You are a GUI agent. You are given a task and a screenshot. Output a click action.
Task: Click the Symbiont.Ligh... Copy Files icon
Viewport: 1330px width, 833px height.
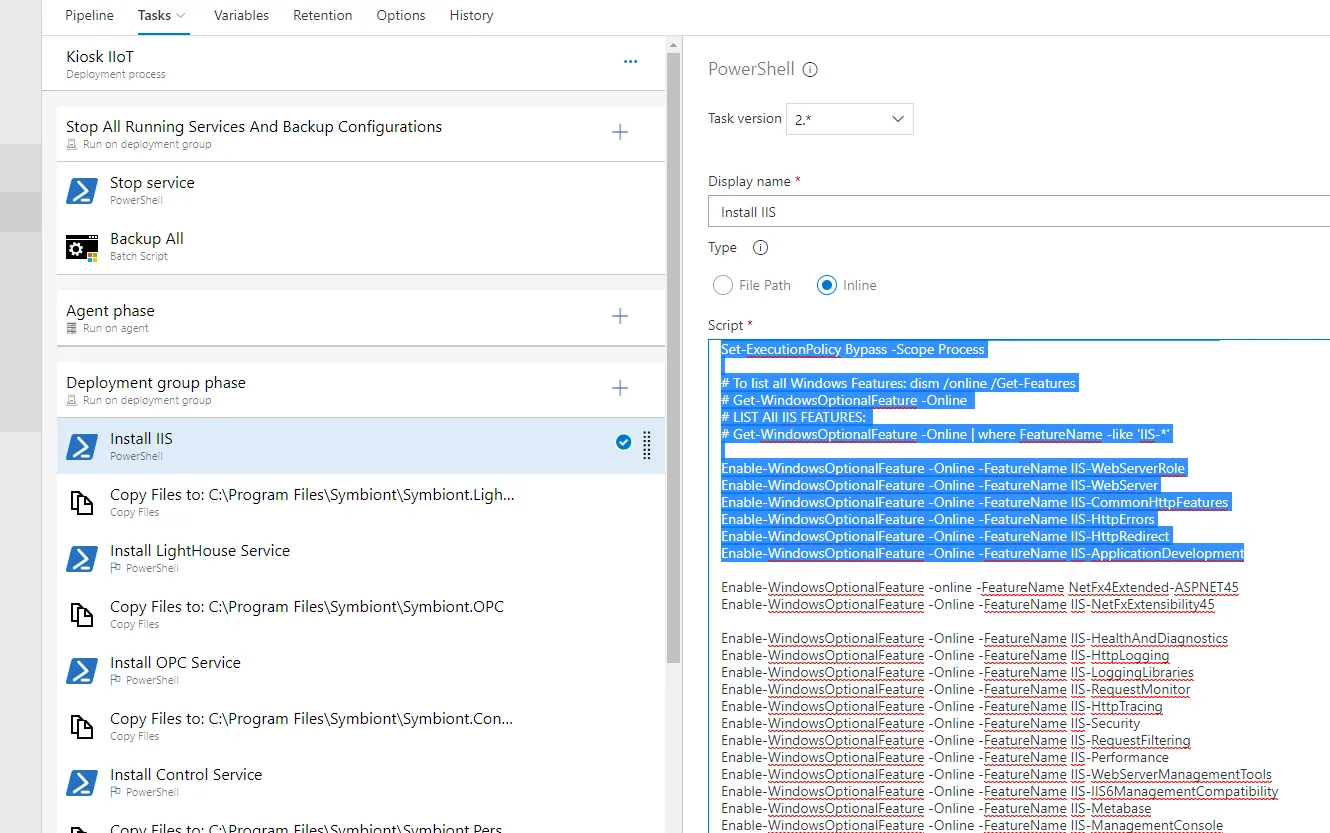[x=82, y=502]
